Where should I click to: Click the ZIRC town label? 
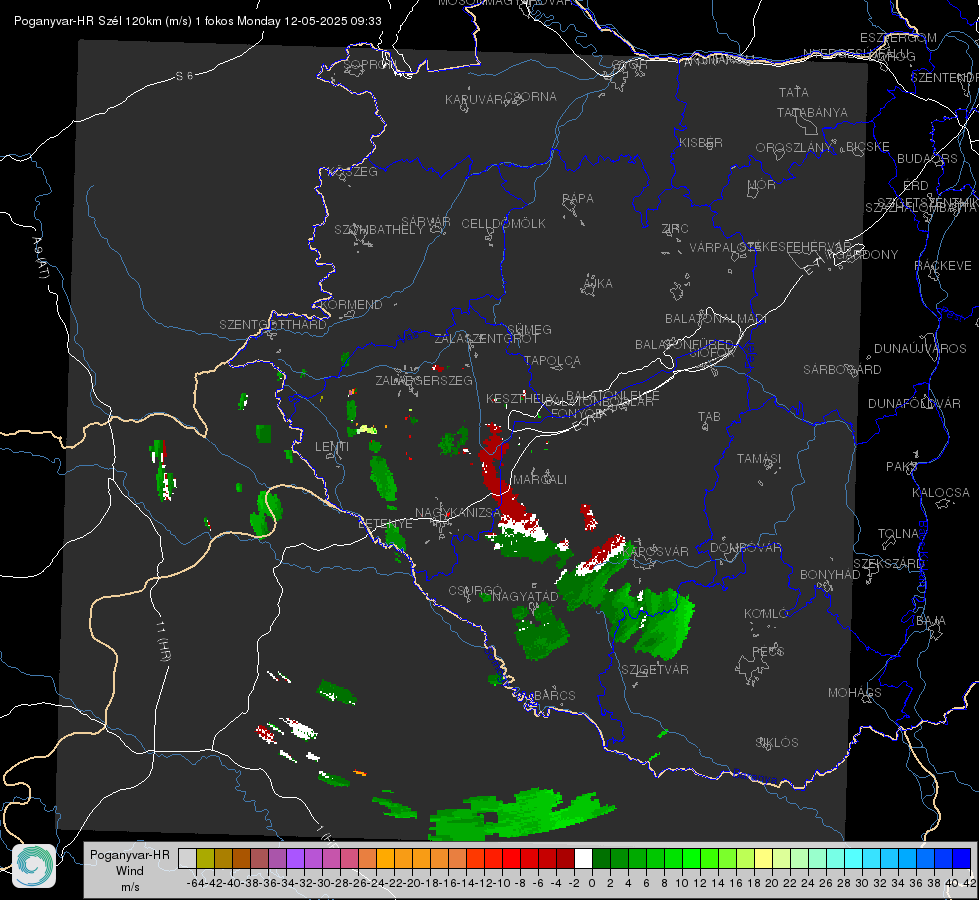point(675,229)
